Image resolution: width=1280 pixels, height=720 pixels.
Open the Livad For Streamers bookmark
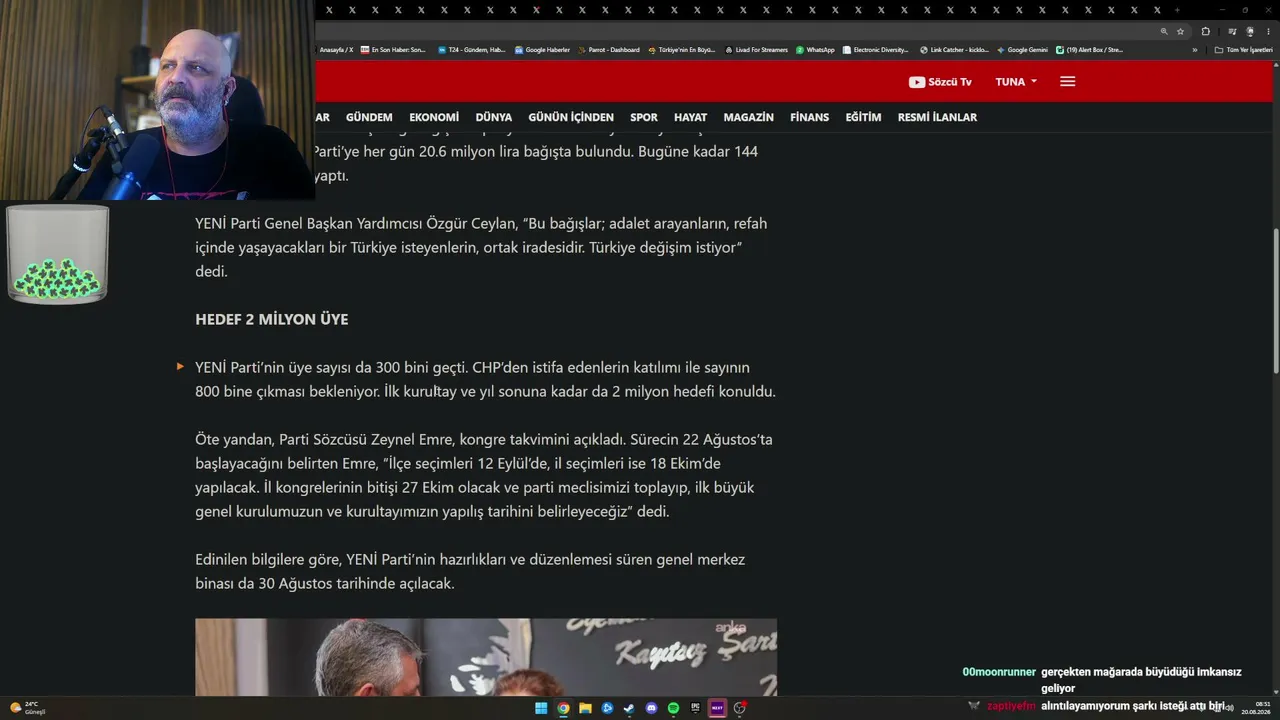click(756, 50)
